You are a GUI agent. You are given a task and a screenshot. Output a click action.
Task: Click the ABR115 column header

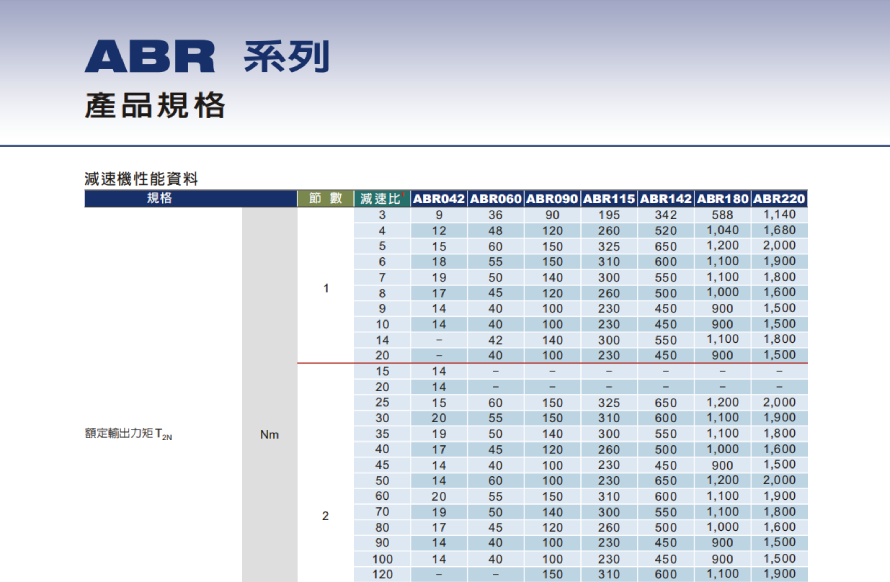608,198
